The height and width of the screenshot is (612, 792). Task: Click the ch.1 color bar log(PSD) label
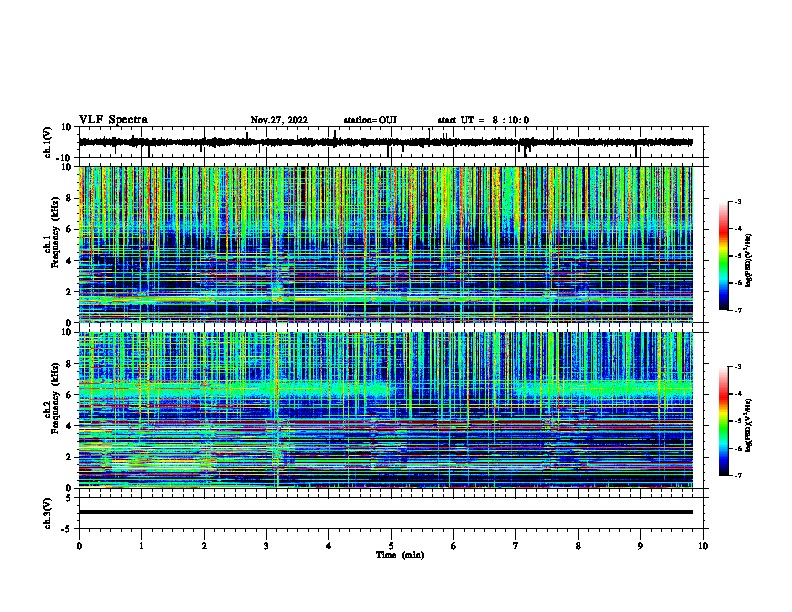click(749, 260)
